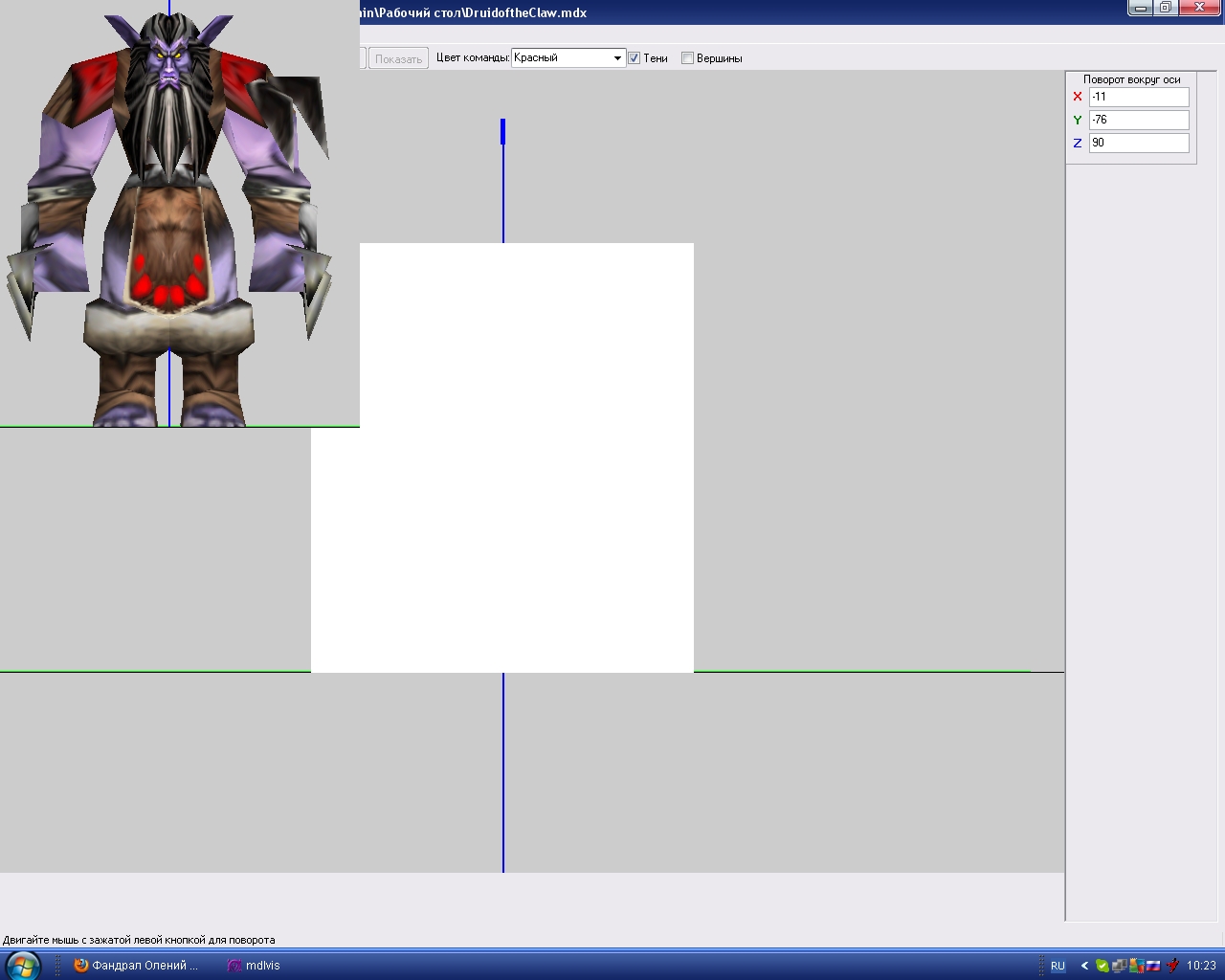Image resolution: width=1225 pixels, height=980 pixels.
Task: Close the mdlvis window
Action: pyautogui.click(x=1199, y=9)
